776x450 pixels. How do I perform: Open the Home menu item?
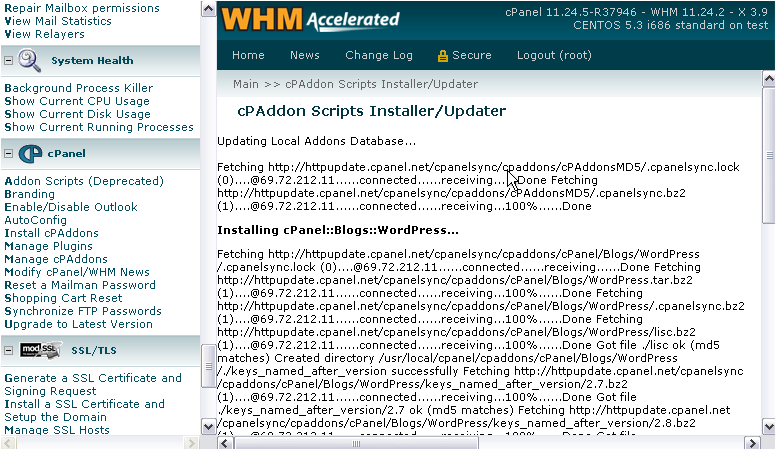(248, 55)
